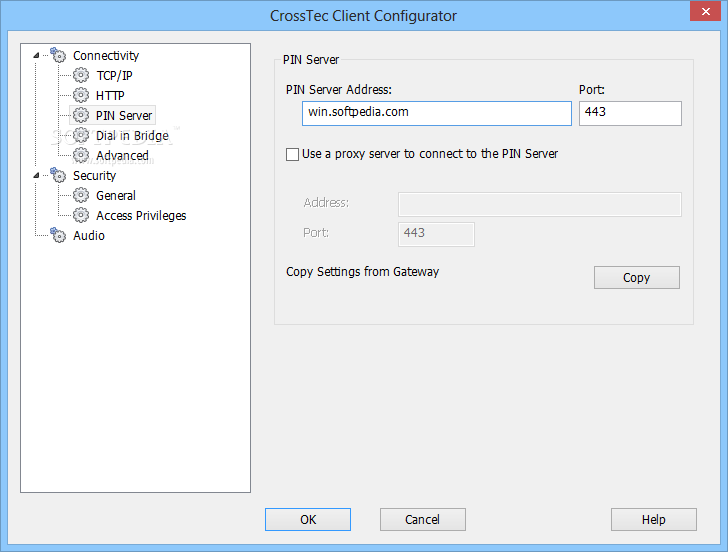Screen dimensions: 728x552
Task: Close the CrossTec Client Configurator window
Action: point(705,11)
